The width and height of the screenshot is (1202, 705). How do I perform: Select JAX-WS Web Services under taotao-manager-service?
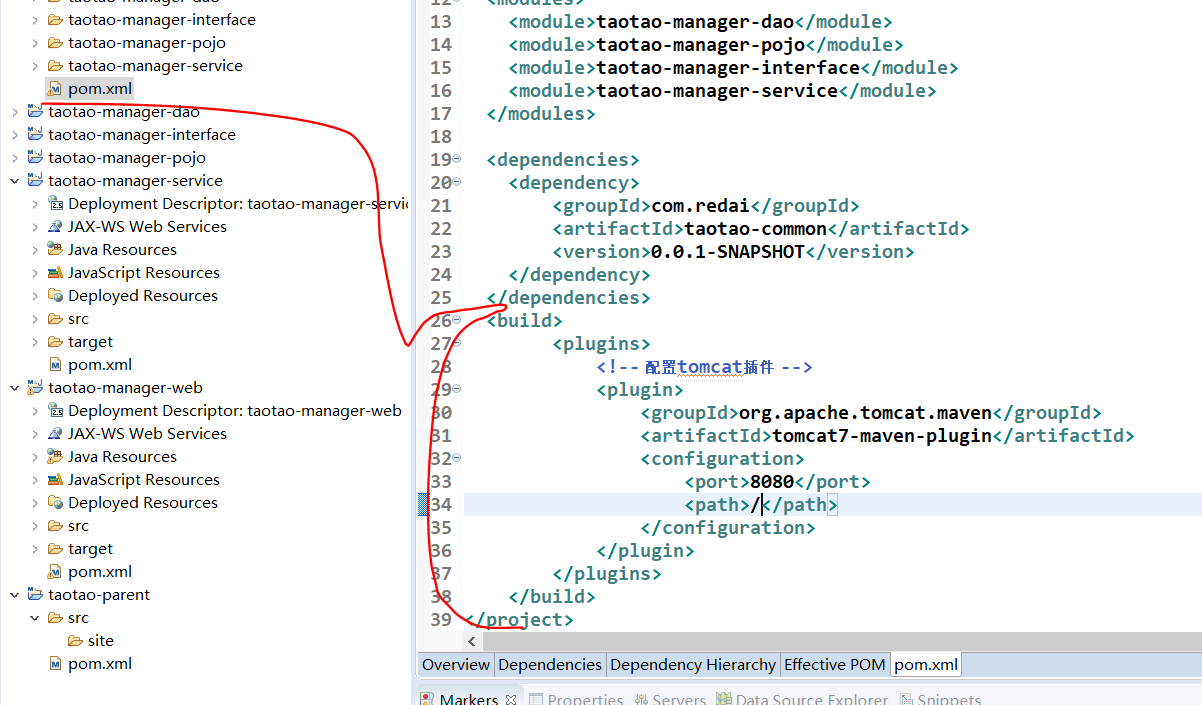[147, 227]
